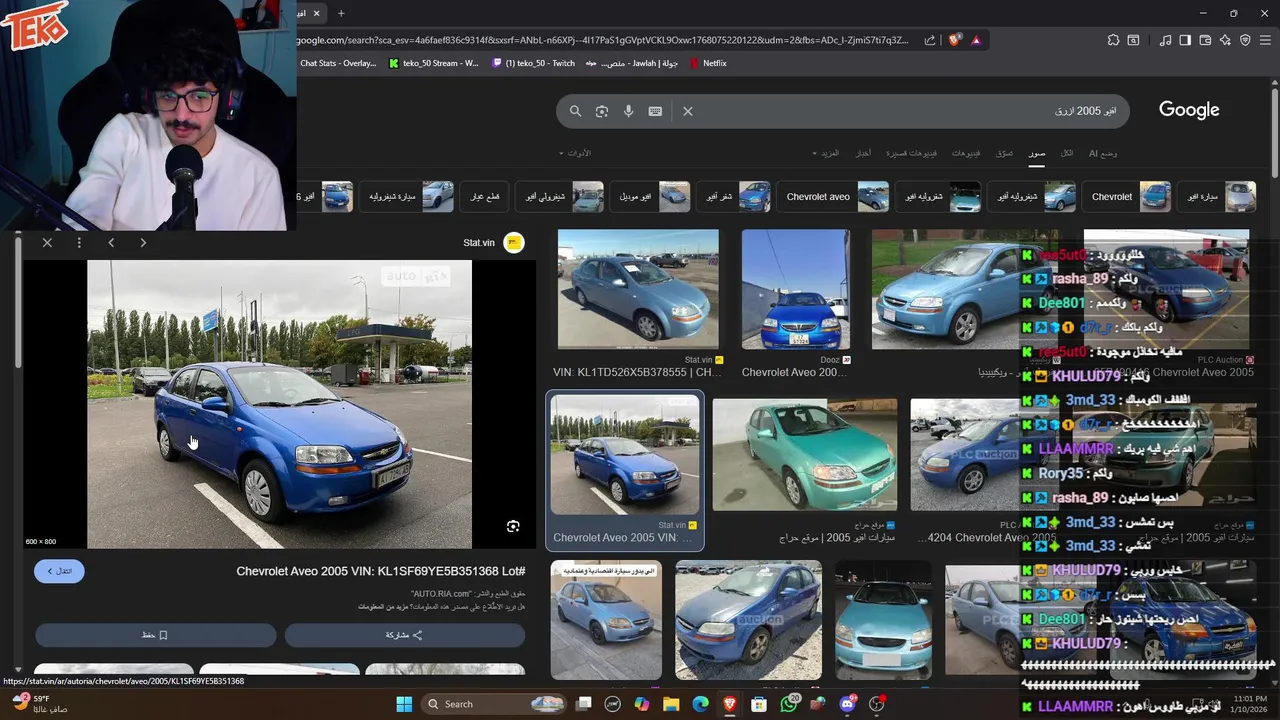Viewport: 1280px width, 720px height.
Task: Open the on-screen keyboard input tool
Action: coord(655,111)
